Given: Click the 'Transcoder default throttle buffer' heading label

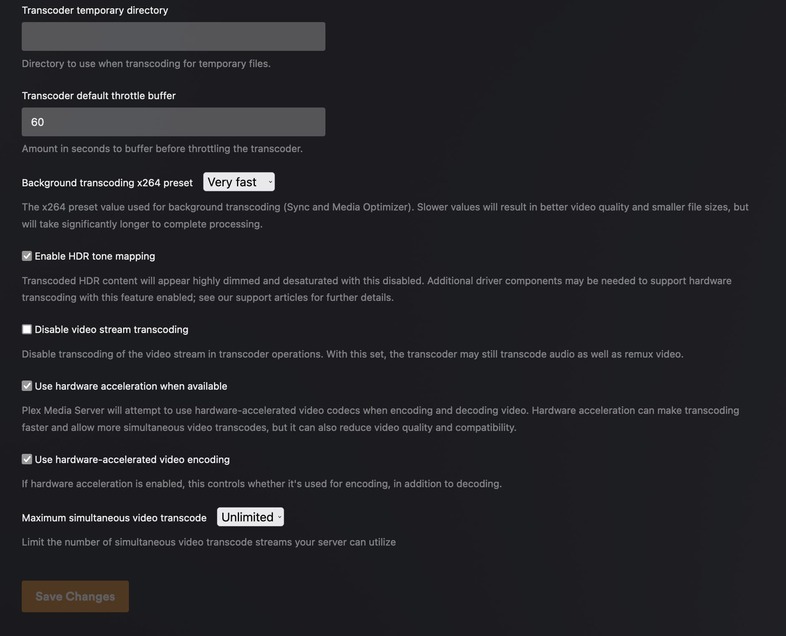Looking at the screenshot, I should coord(99,96).
